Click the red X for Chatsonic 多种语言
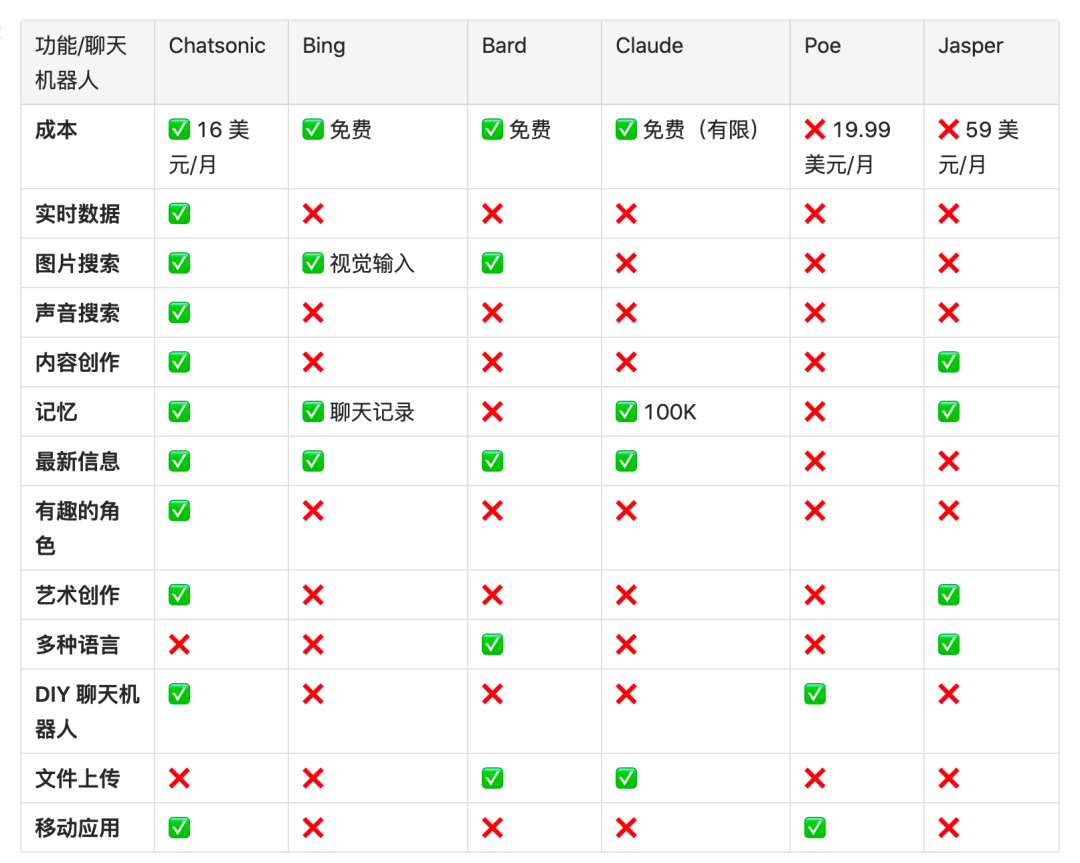Screen dimensions: 1080x863 point(179,645)
